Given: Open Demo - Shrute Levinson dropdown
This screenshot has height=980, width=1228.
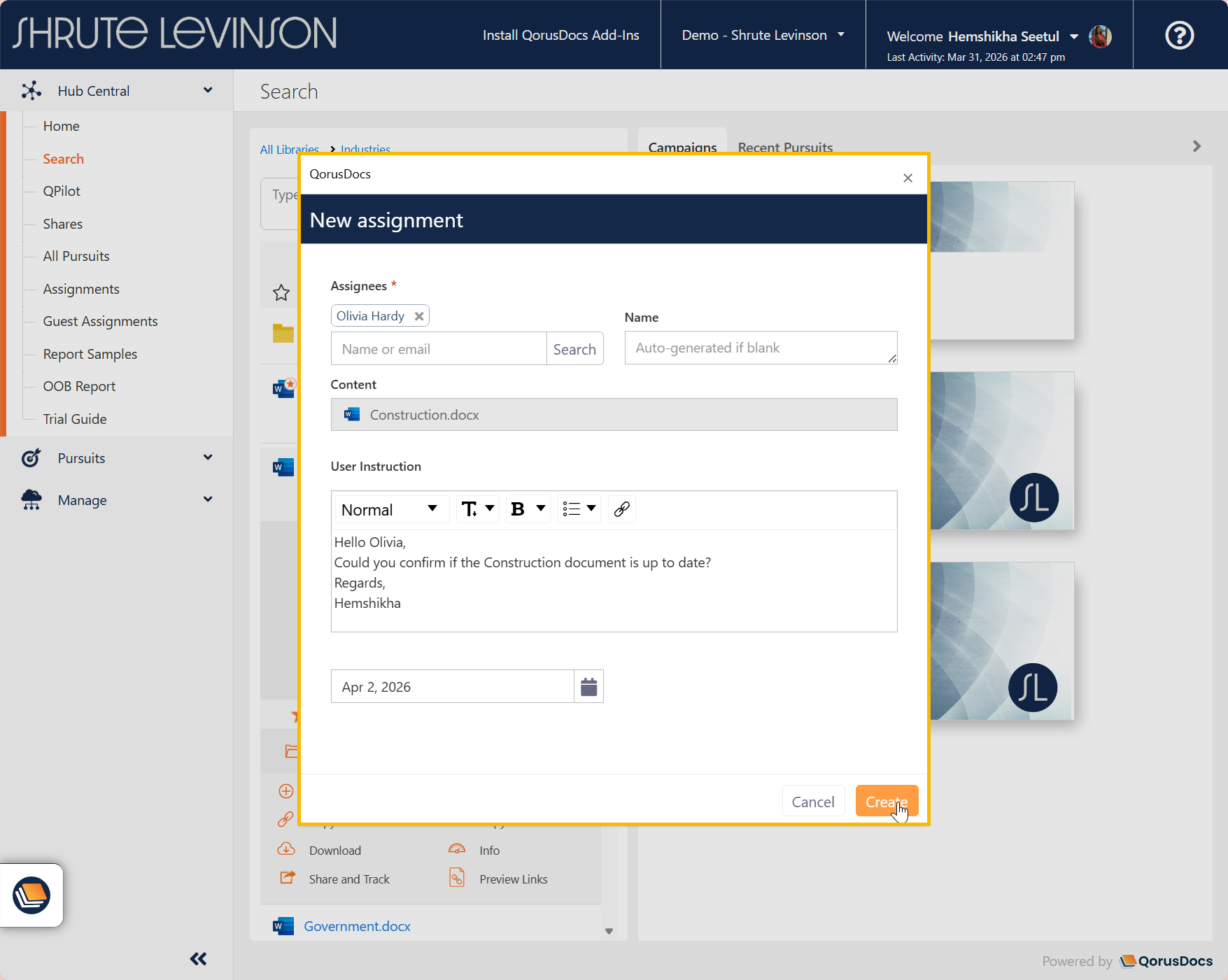Looking at the screenshot, I should (x=763, y=35).
